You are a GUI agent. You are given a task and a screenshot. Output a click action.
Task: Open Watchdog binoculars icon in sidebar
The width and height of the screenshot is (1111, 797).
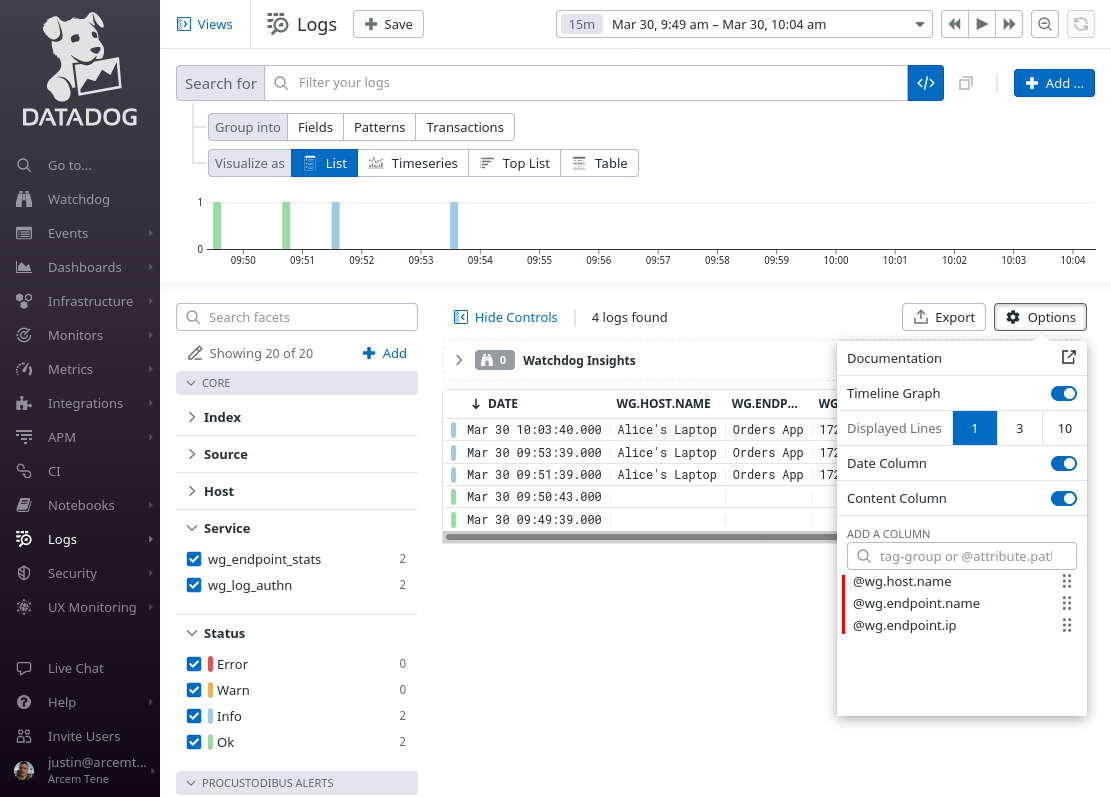tap(24, 199)
